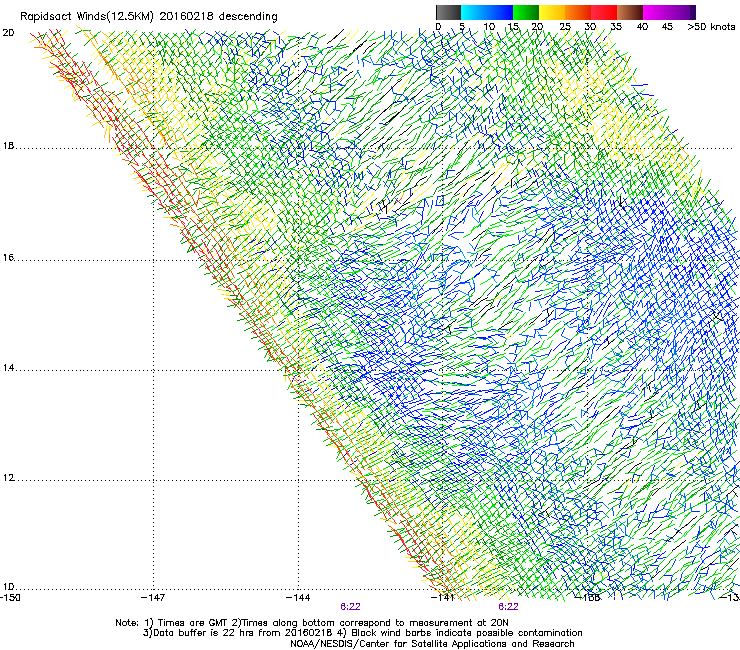
Task: Click the 6:22 time label right of -141
Action: point(508,607)
